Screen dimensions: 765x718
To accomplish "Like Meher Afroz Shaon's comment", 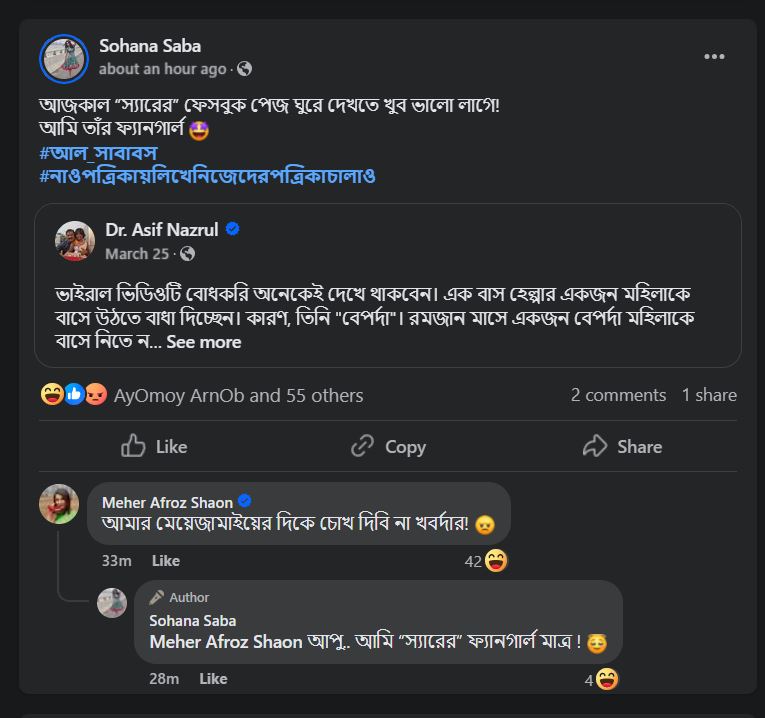I will click(x=165, y=561).
